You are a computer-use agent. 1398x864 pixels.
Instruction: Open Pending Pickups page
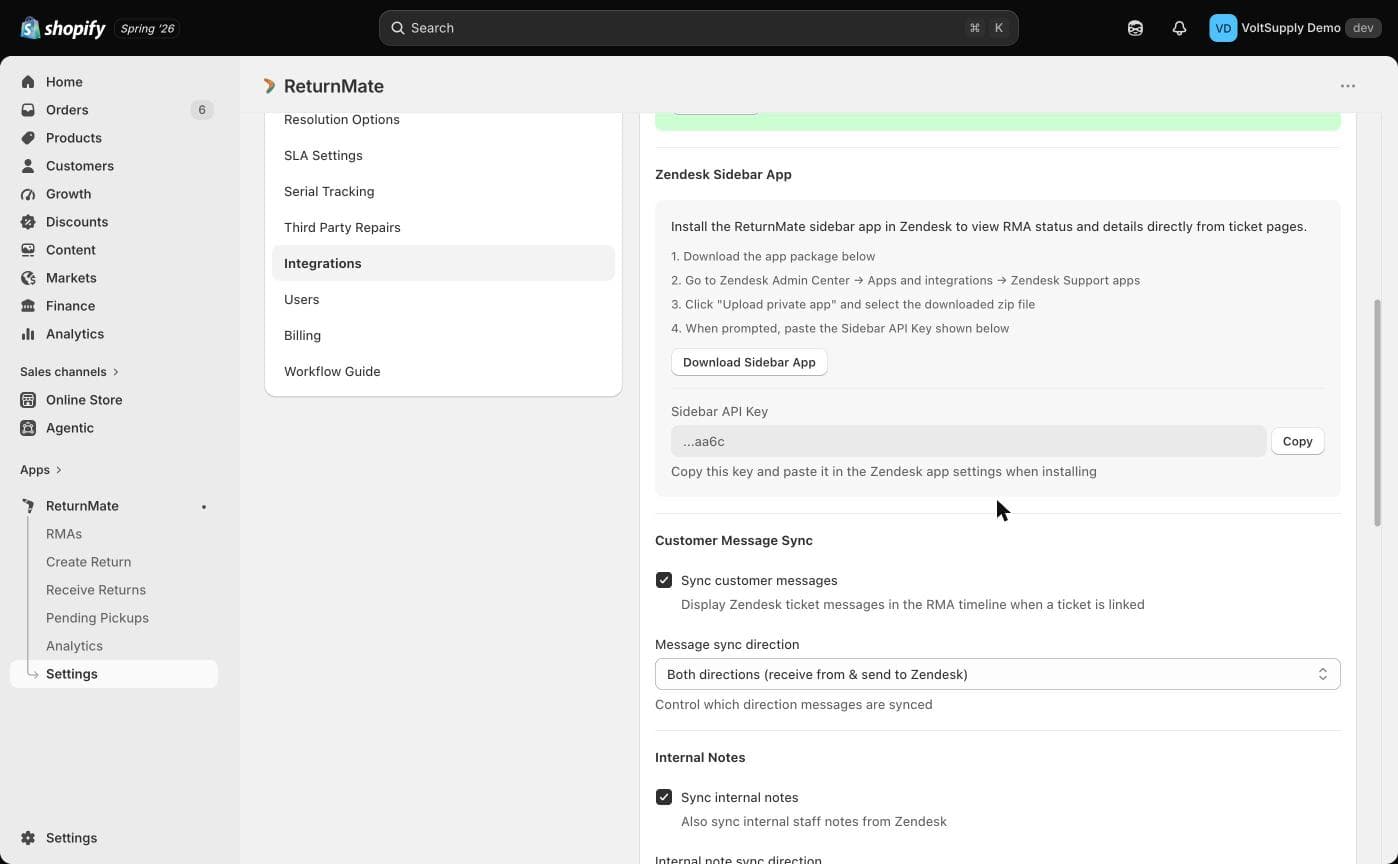click(x=97, y=618)
